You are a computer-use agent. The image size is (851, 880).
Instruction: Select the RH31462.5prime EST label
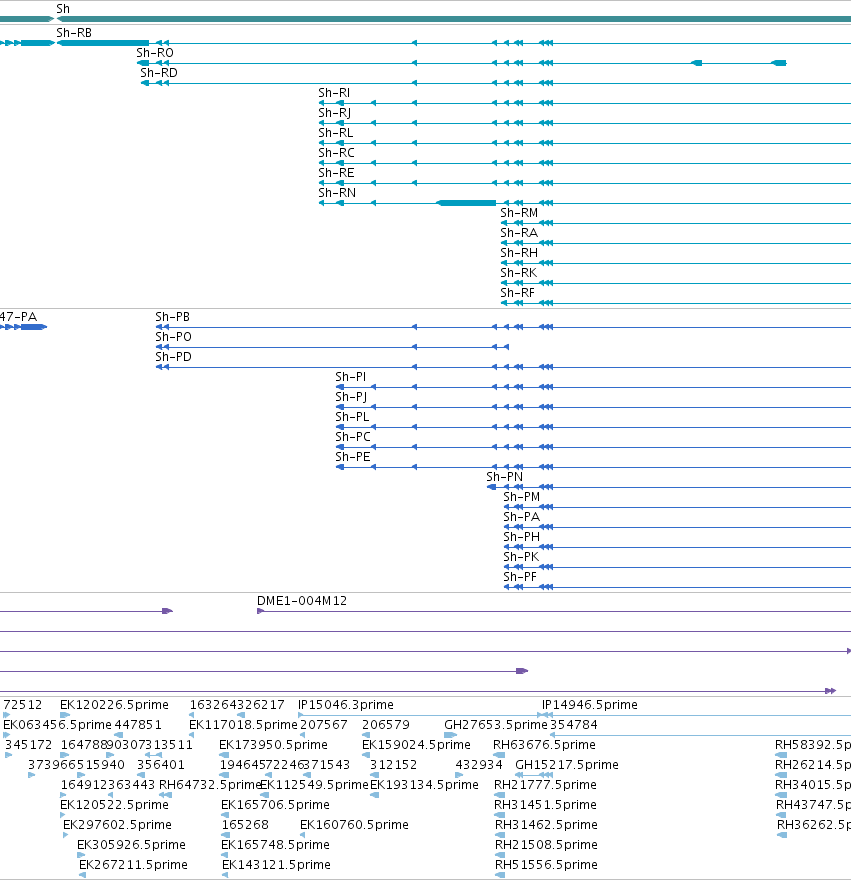[x=546, y=825]
